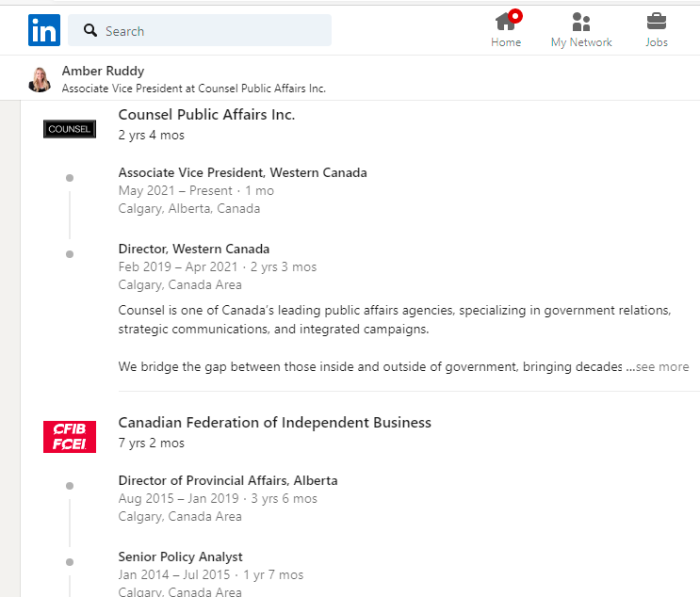The height and width of the screenshot is (597, 700).
Task: Open the Jobs nav item
Action: 656,30
